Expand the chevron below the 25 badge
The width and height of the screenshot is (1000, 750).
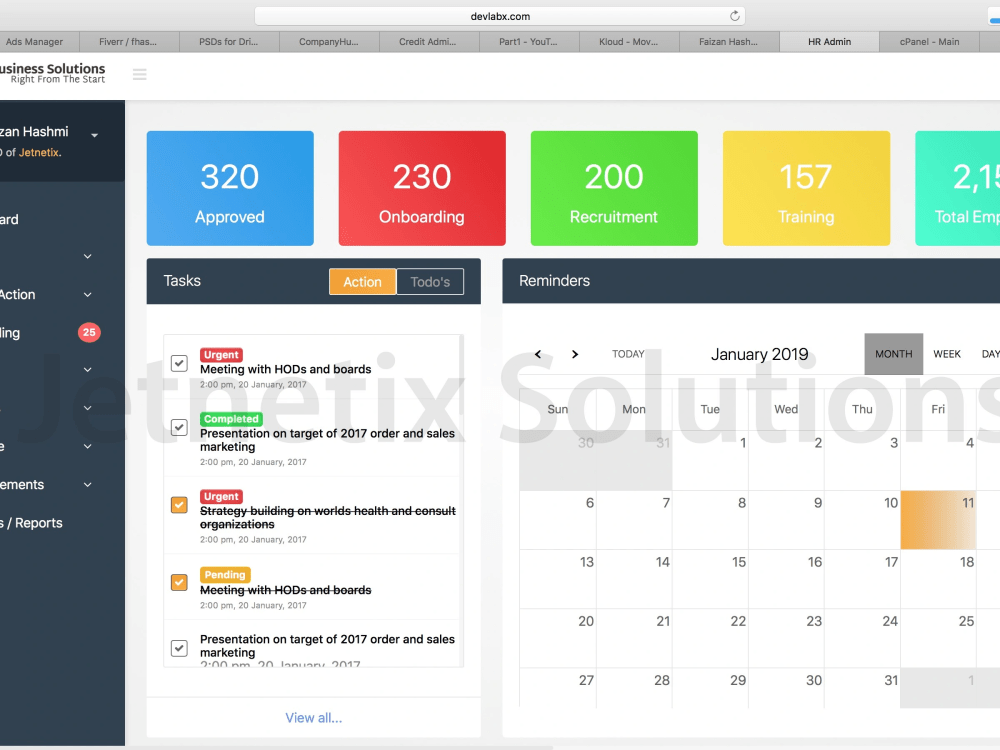(x=87, y=370)
